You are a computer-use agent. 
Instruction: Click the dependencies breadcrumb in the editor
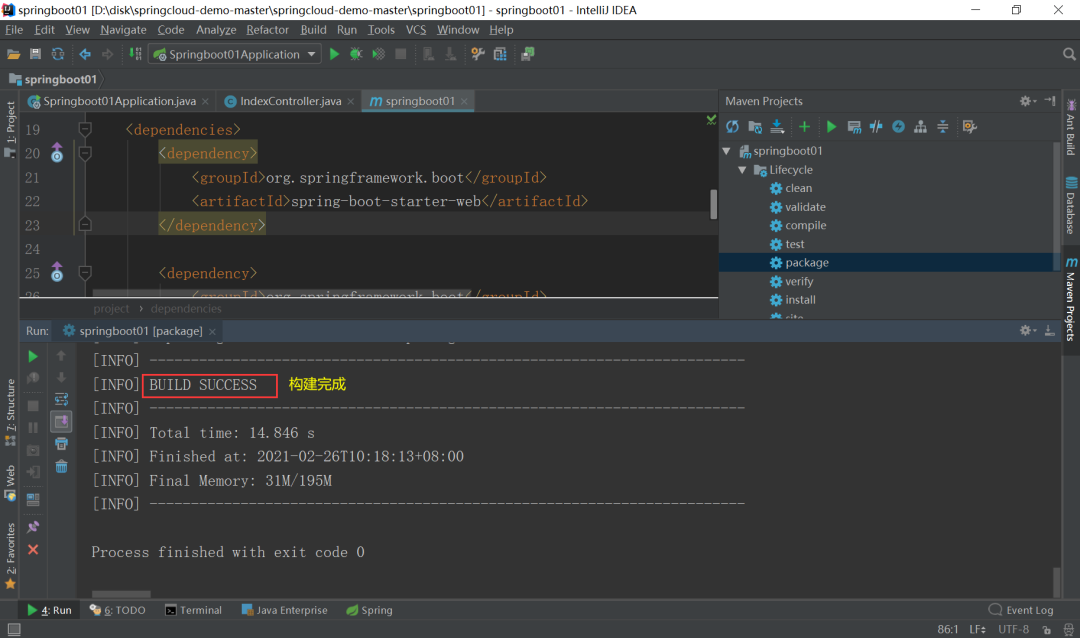[186, 309]
